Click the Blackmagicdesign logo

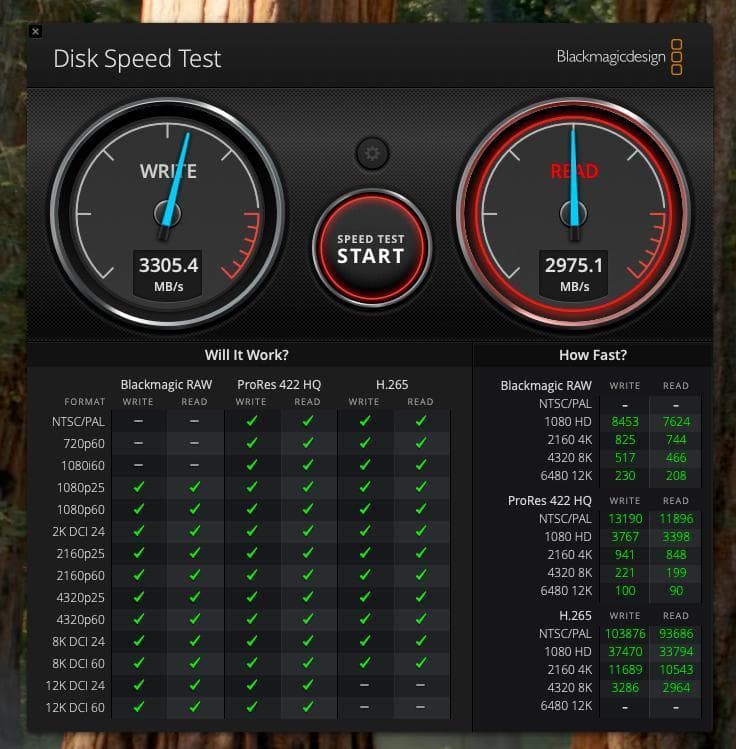pos(619,57)
